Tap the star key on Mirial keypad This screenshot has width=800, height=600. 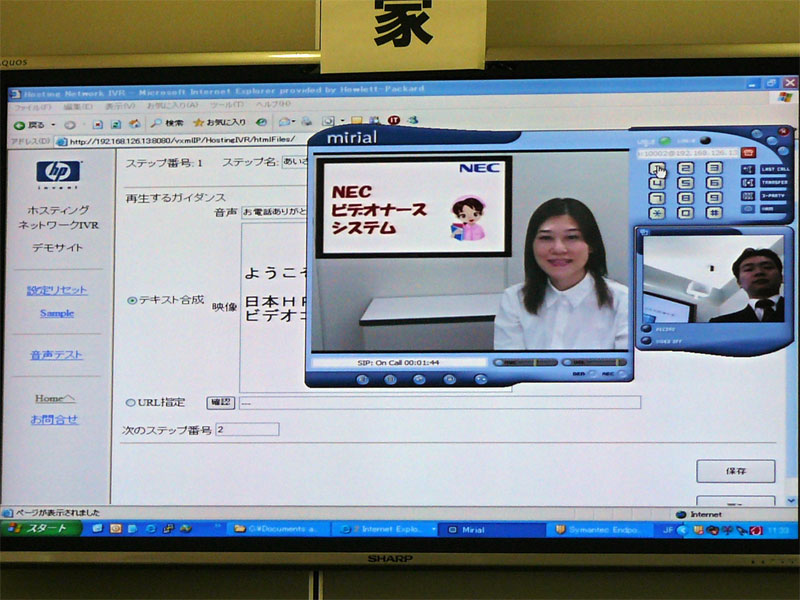tap(657, 212)
